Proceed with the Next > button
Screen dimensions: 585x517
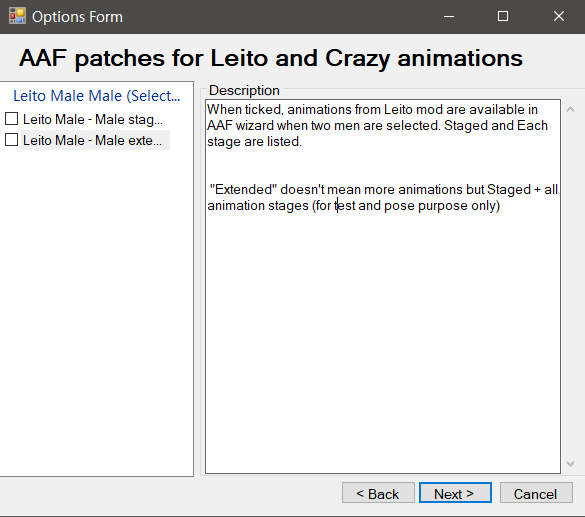click(x=455, y=493)
